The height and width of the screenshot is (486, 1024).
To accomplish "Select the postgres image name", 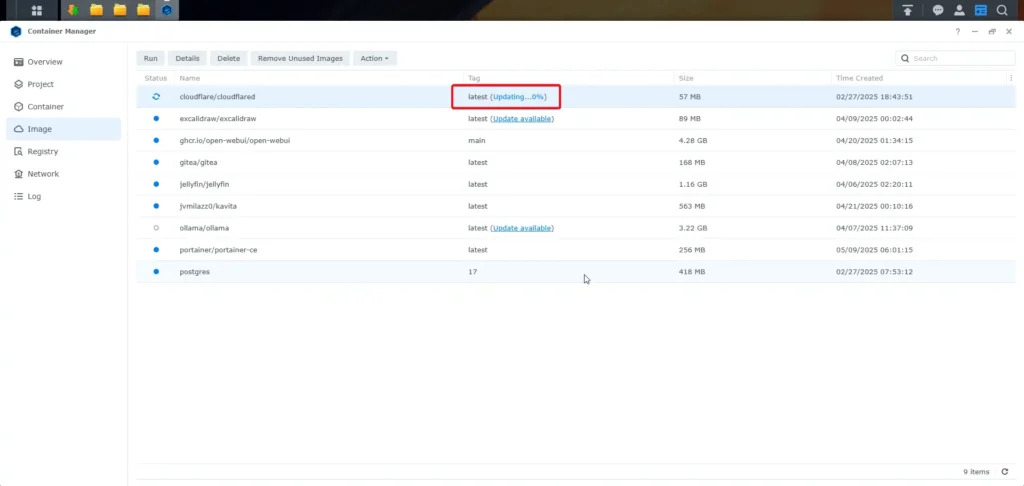I will click(195, 271).
